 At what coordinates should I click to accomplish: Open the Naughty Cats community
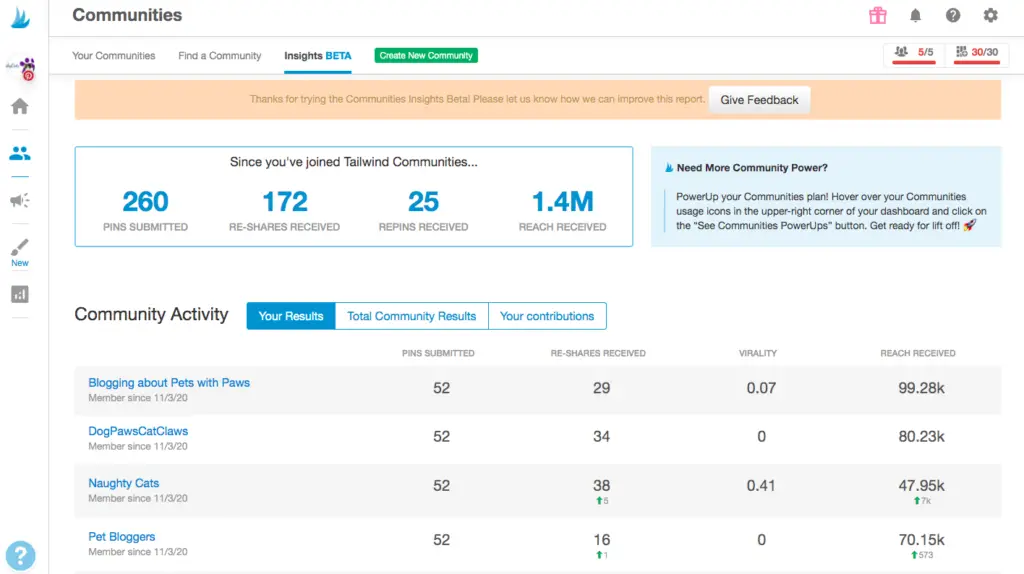[x=123, y=483]
